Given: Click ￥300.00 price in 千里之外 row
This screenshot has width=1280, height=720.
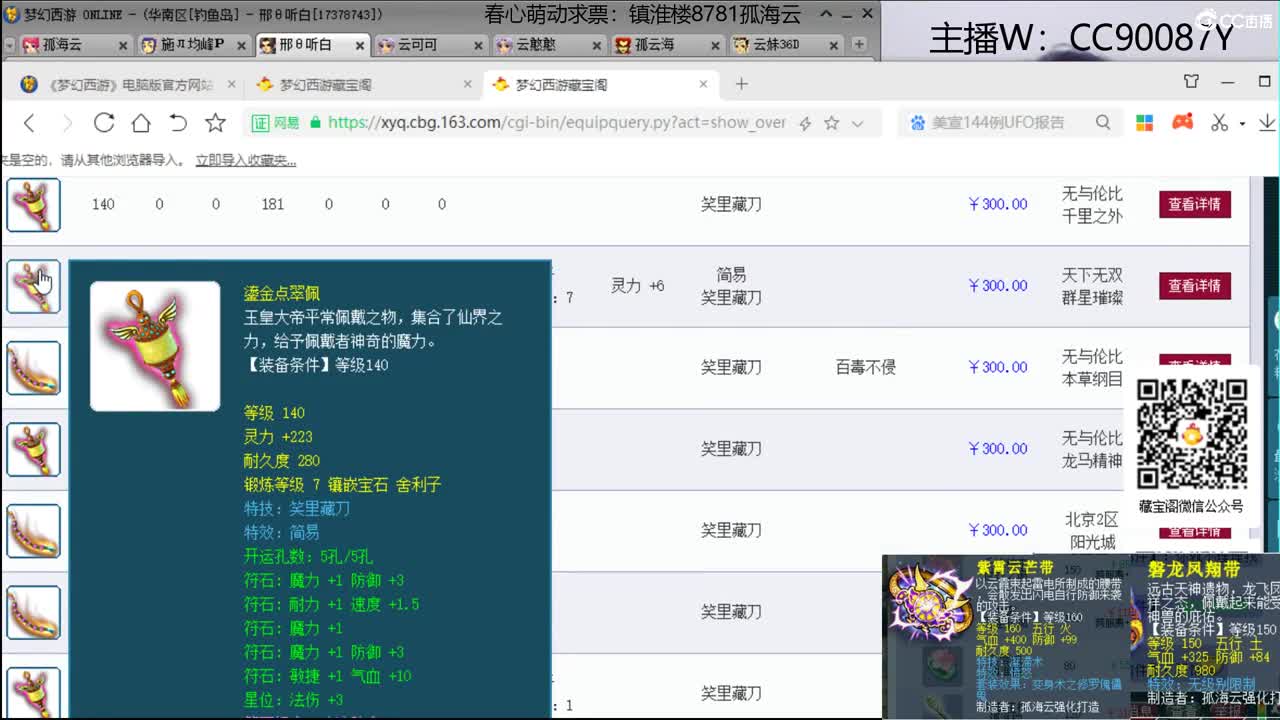Looking at the screenshot, I should coord(998,204).
